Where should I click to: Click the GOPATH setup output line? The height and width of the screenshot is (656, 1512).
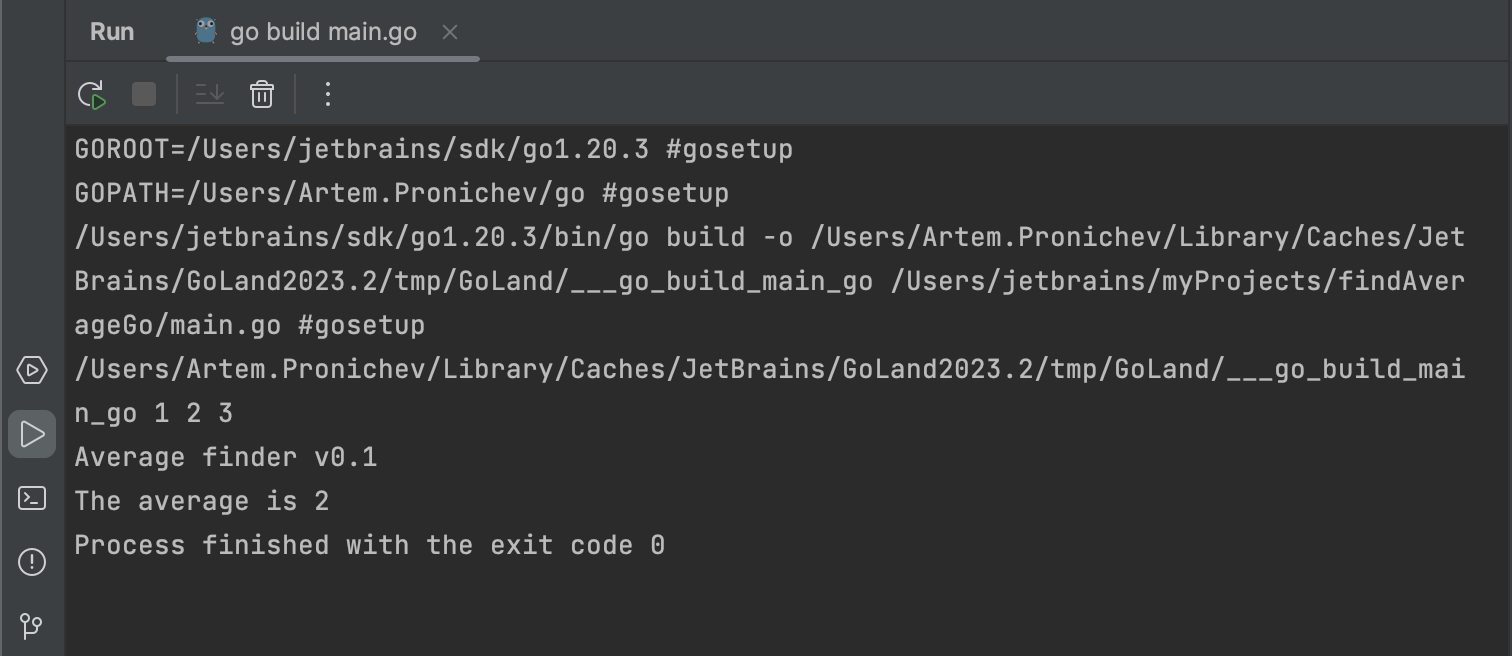(400, 192)
